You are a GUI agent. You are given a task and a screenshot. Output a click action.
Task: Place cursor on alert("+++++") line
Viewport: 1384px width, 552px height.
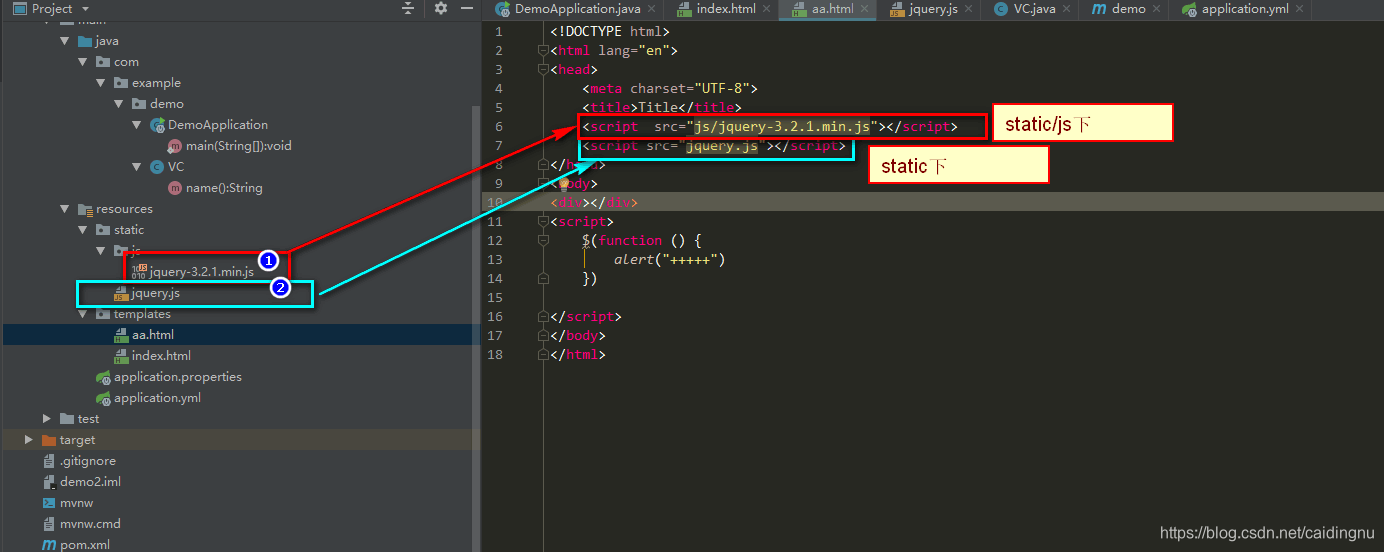click(668, 260)
